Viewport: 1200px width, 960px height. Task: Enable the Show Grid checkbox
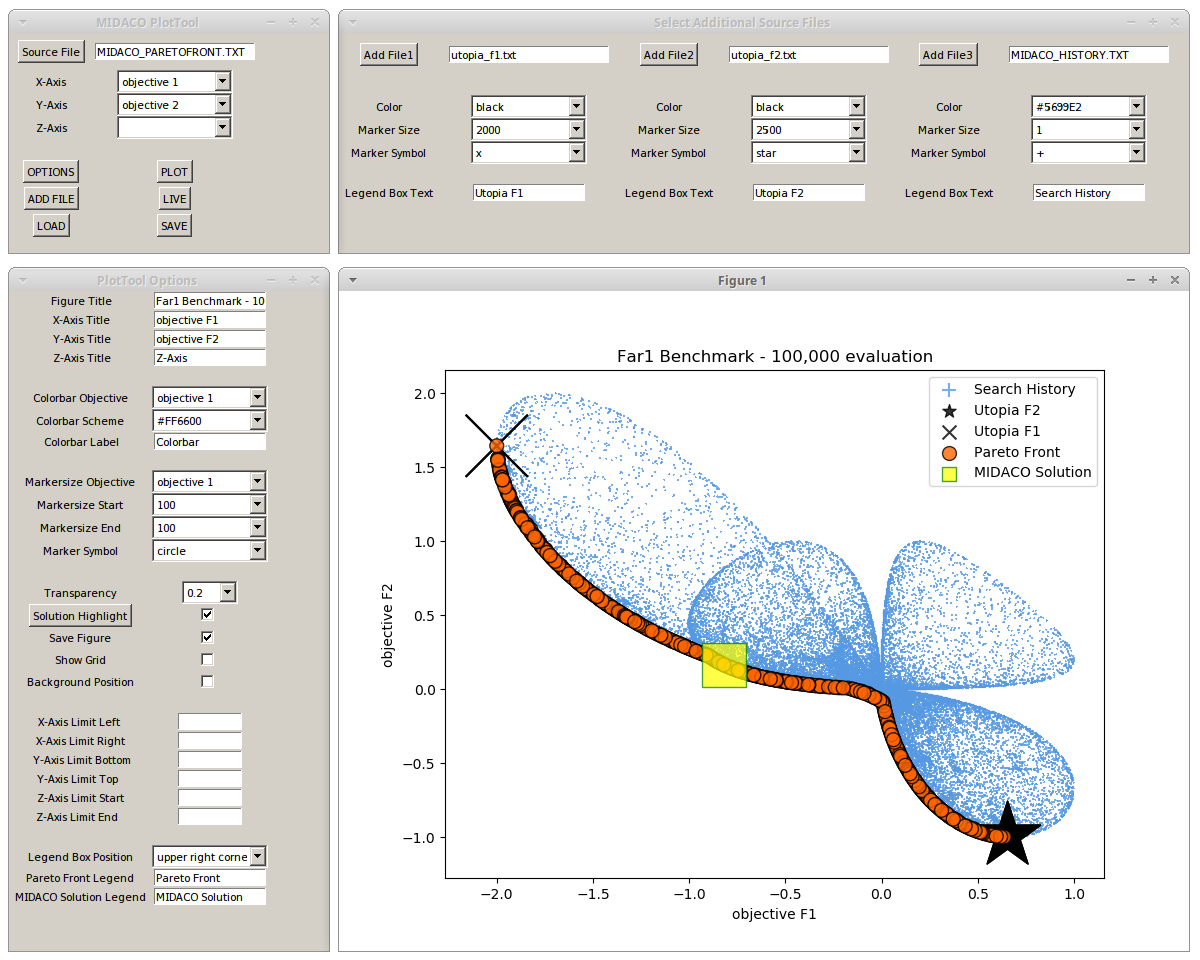click(x=207, y=659)
